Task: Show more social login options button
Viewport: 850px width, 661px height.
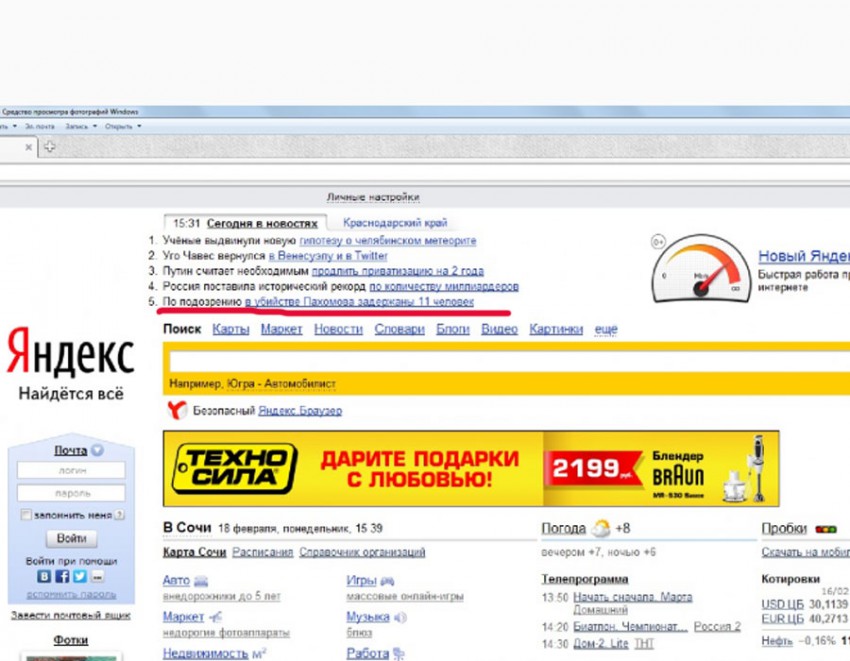Action: tap(96, 577)
